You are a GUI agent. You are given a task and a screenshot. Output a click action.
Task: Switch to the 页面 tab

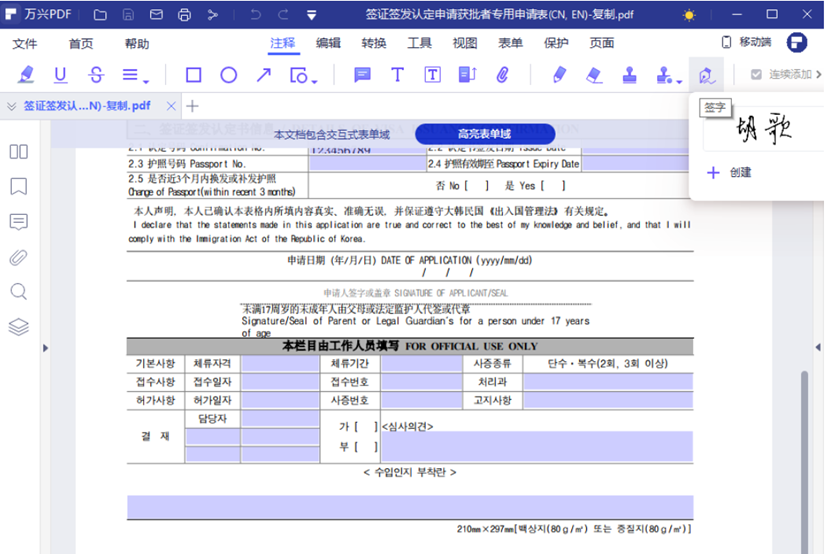click(602, 43)
